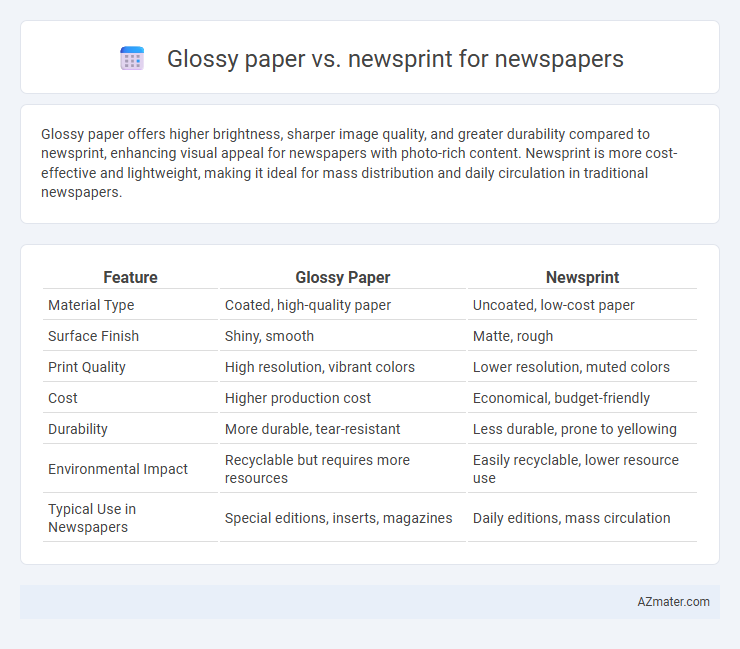This screenshot has height=649, width=740.
Task: Click the cell 'More durable, tear-resistant'
Action: (x=312, y=429)
